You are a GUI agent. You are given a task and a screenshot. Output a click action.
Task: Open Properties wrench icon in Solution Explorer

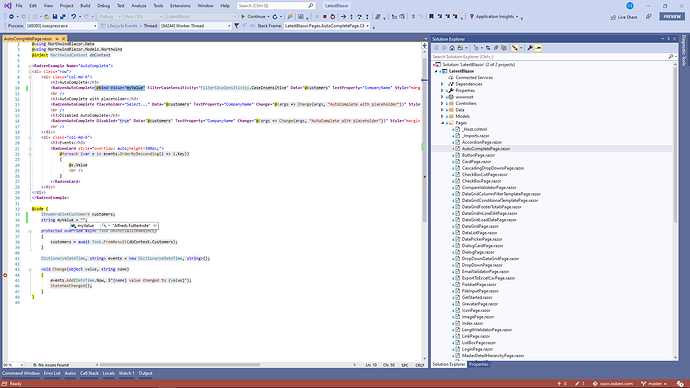pos(530,48)
